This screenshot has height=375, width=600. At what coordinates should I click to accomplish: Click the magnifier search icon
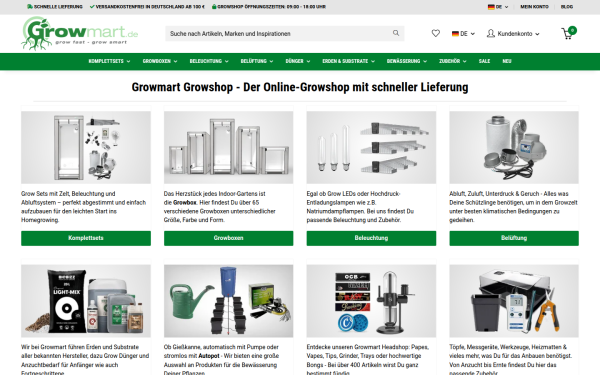coord(396,33)
